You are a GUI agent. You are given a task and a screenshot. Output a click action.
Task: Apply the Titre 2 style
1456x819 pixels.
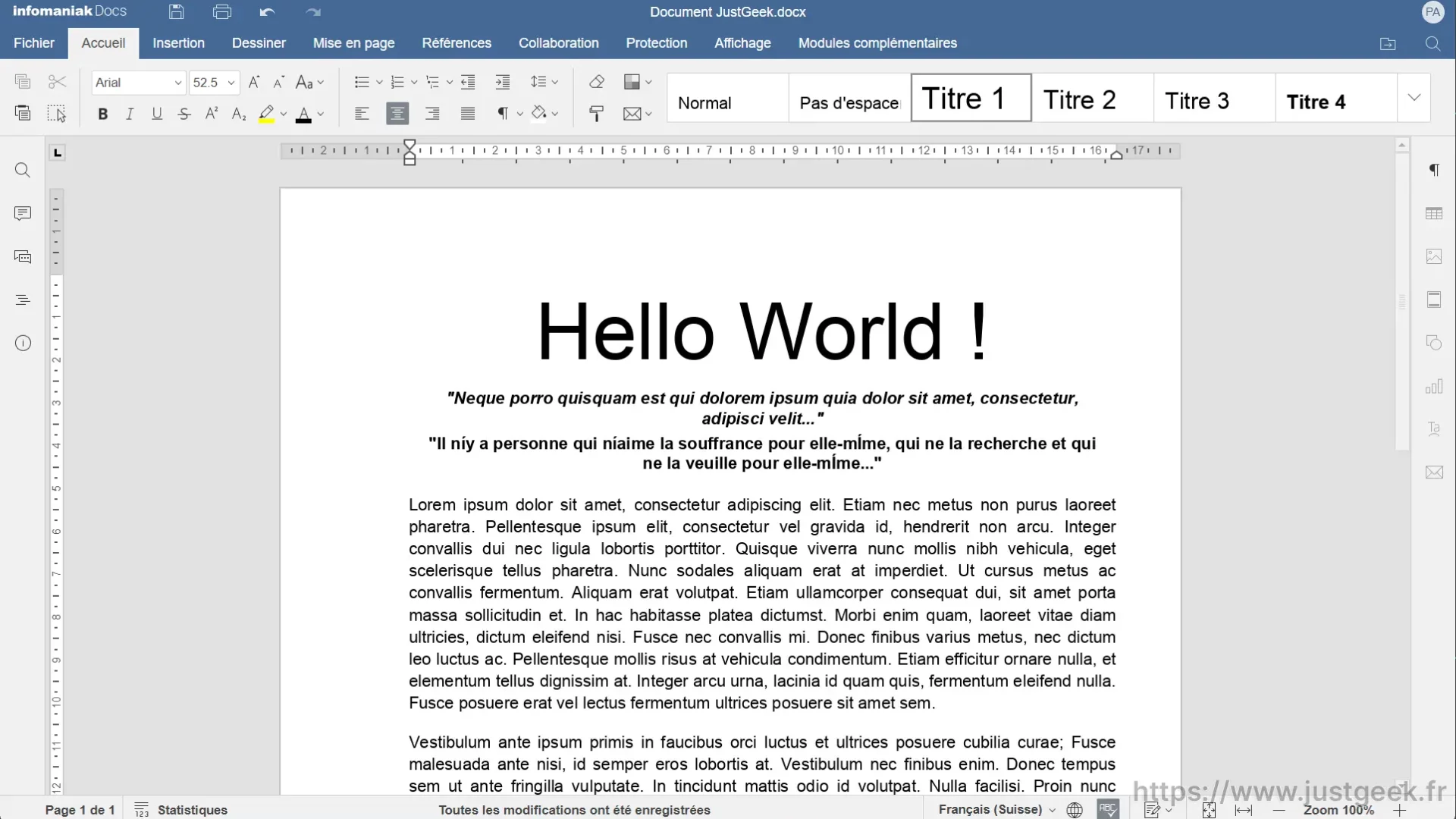point(1093,98)
